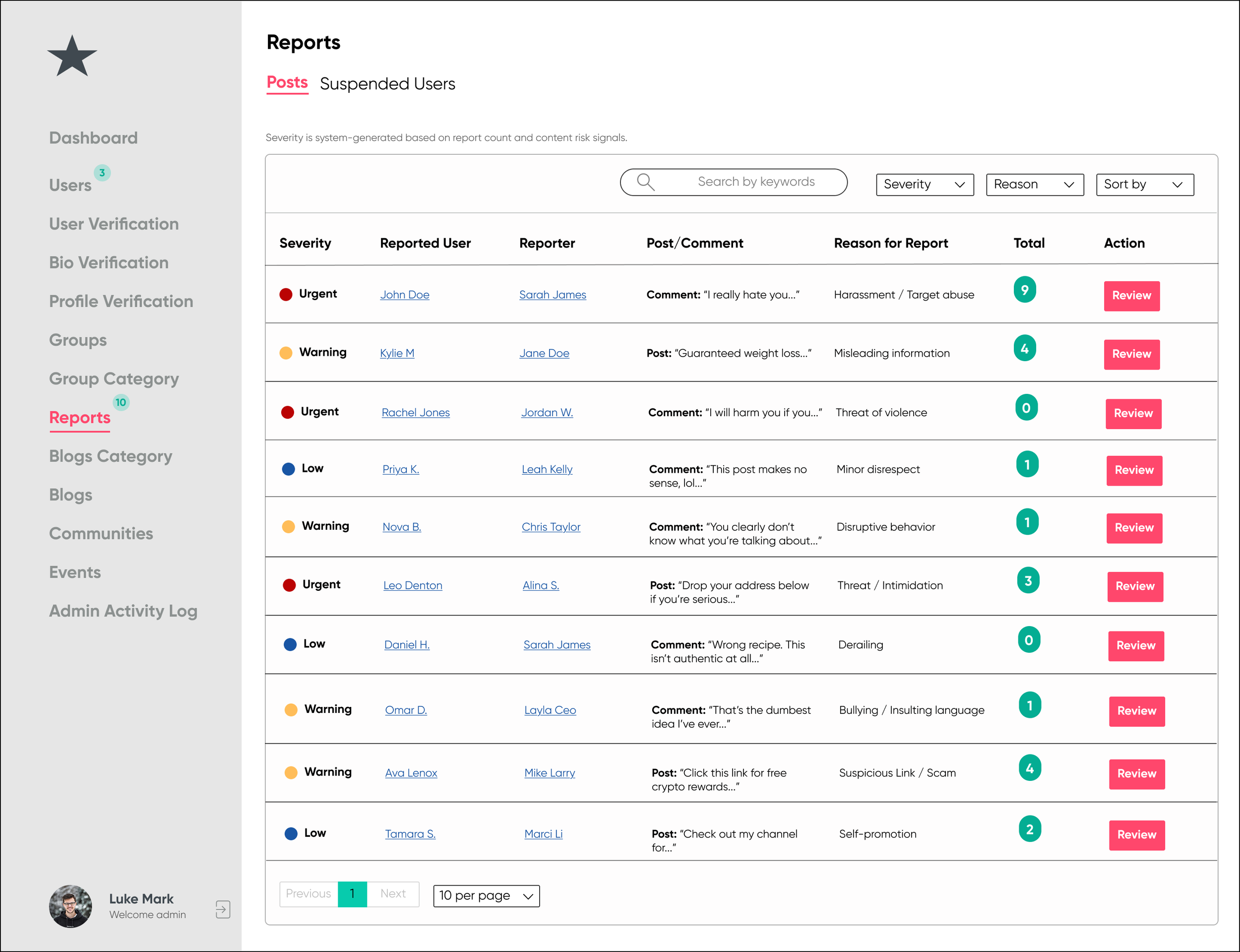This screenshot has height=952, width=1240.
Task: Open the Severity filter dropdown
Action: [x=924, y=185]
